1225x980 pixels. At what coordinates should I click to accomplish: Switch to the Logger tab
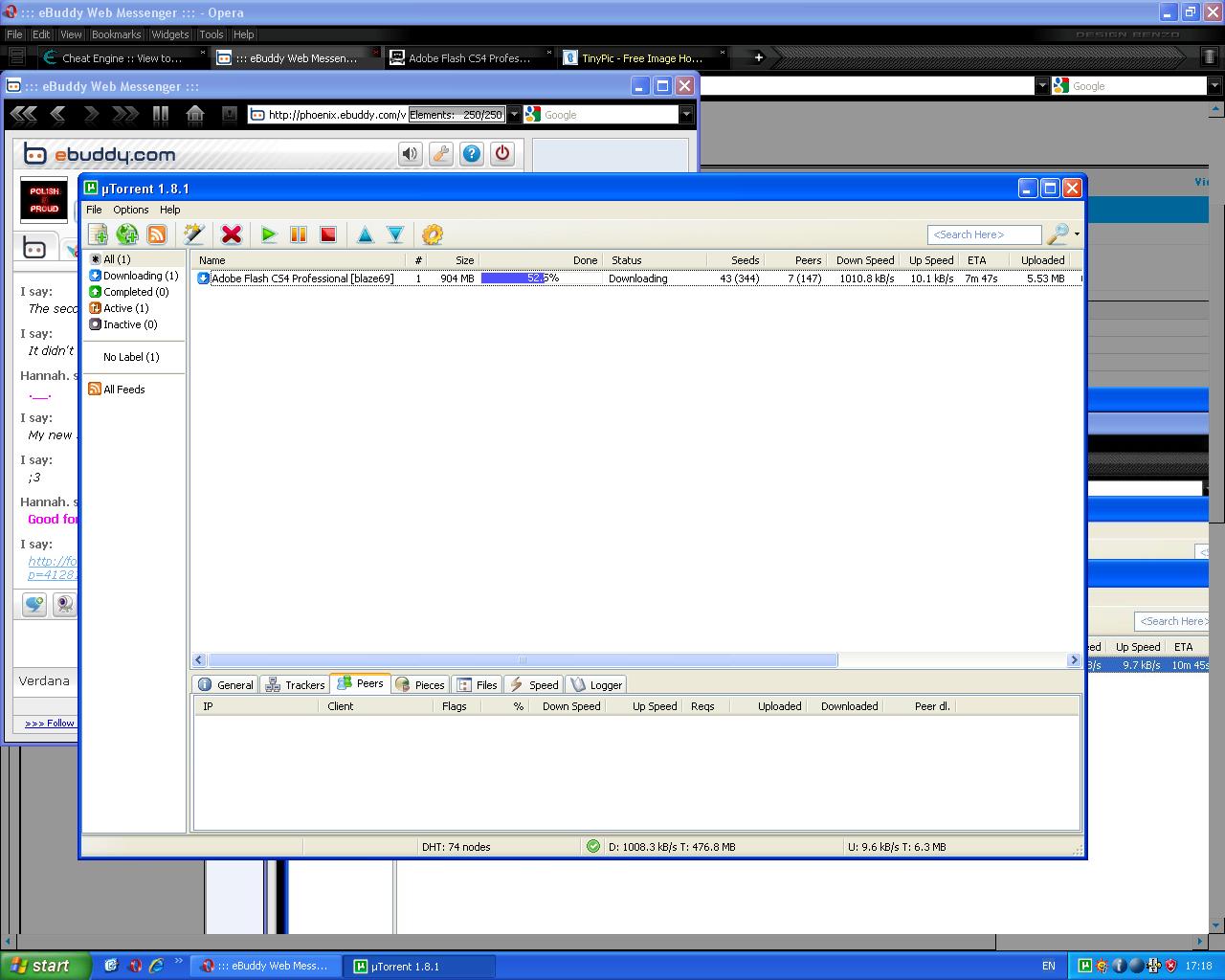pos(595,684)
